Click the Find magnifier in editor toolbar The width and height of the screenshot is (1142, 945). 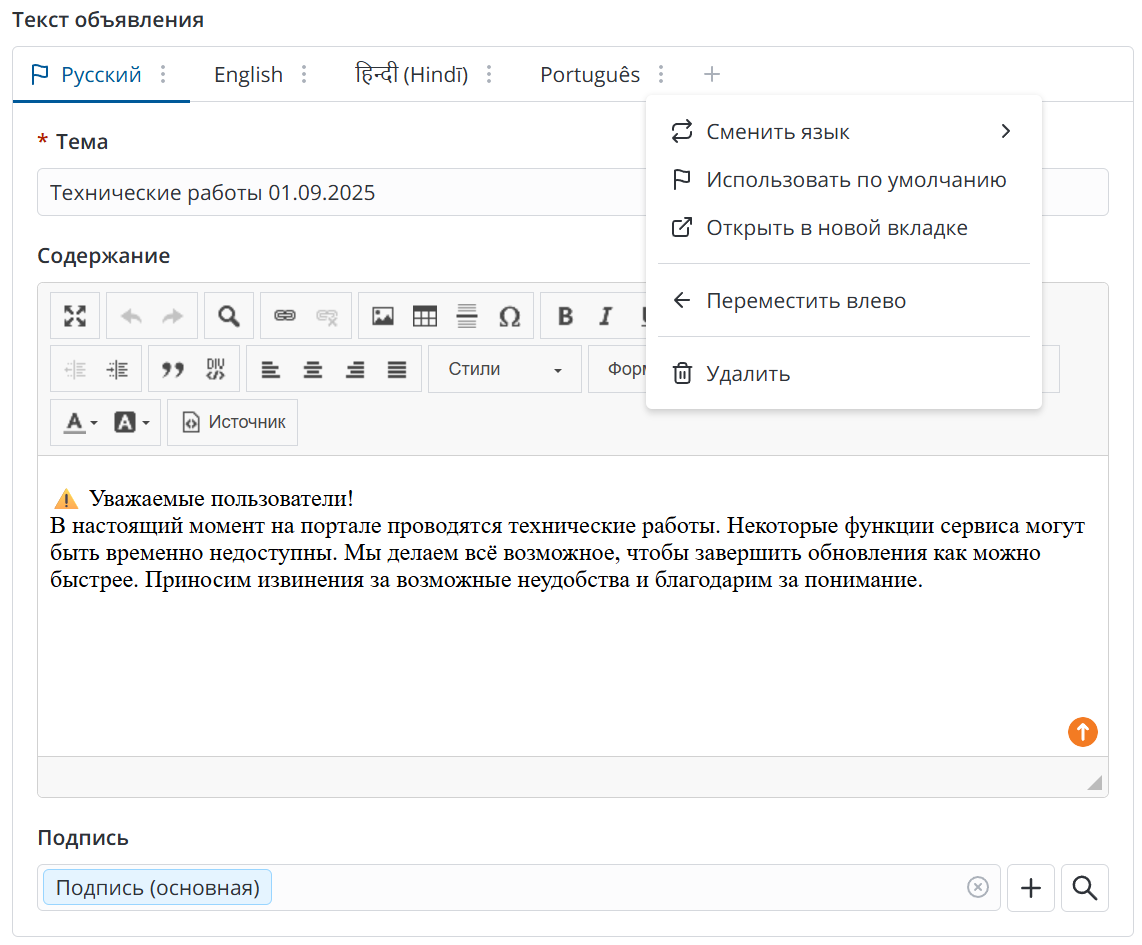coord(229,317)
